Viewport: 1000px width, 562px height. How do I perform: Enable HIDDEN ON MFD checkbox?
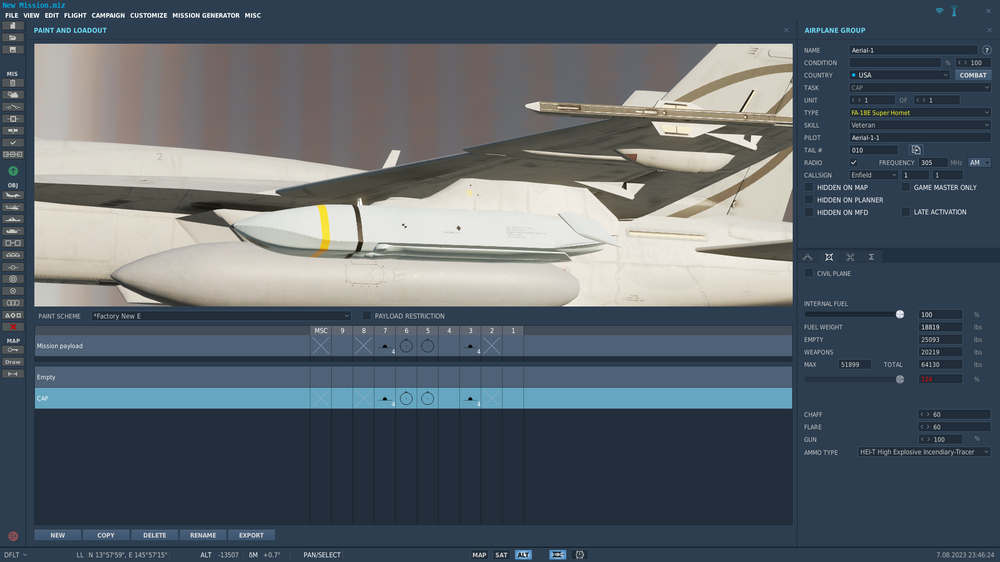coord(809,212)
